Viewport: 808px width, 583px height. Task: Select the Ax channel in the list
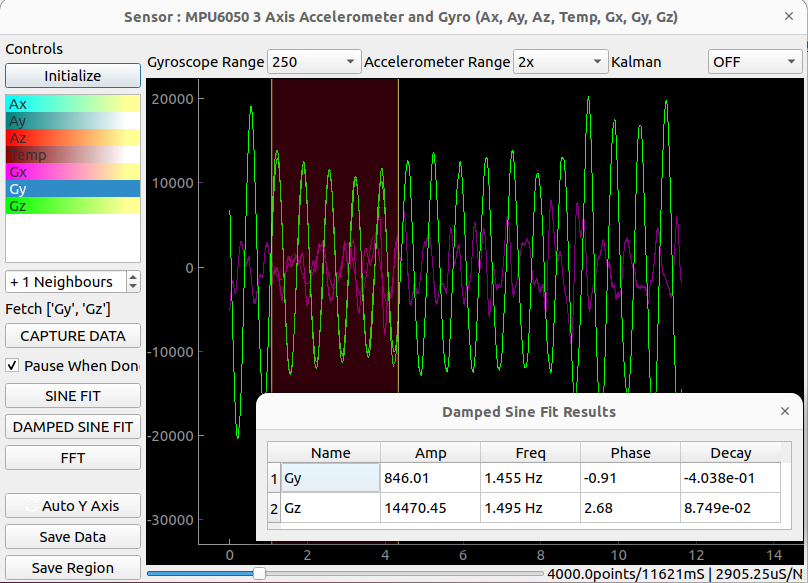(73, 104)
